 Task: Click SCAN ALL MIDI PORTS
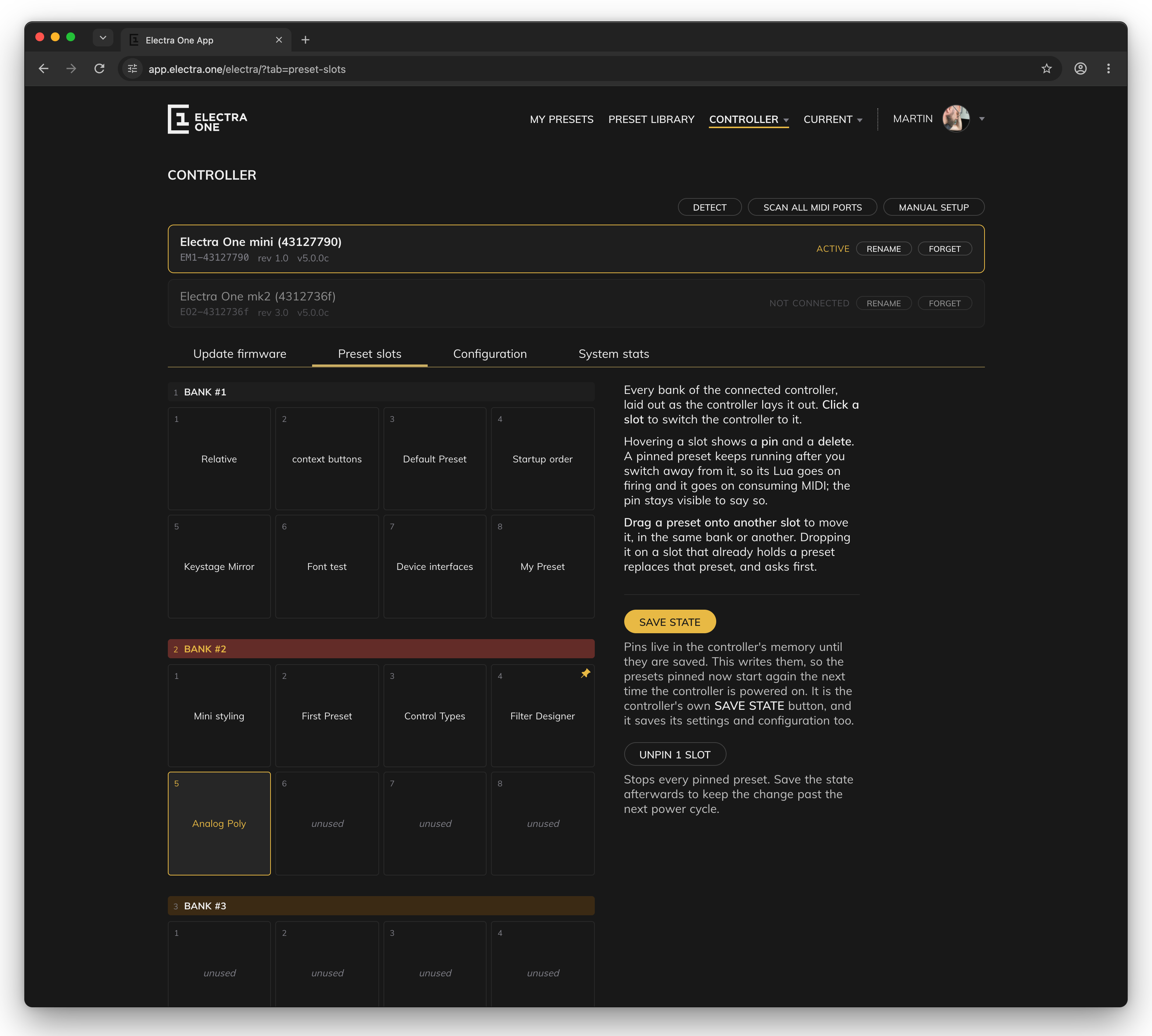pos(812,207)
